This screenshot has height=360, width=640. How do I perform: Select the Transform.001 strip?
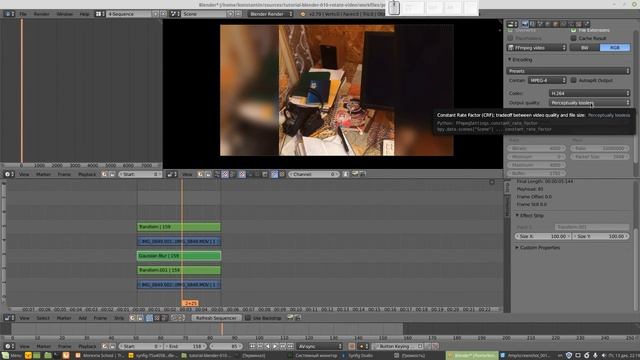(179, 270)
